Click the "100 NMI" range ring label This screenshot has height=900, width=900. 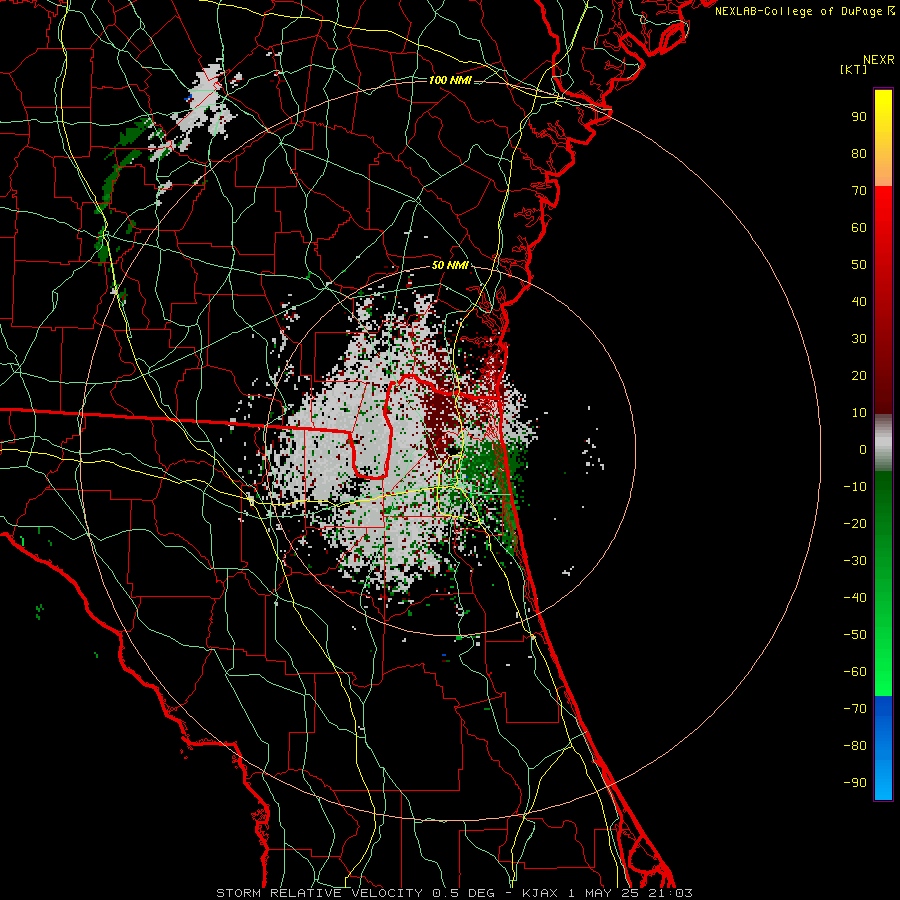450,80
